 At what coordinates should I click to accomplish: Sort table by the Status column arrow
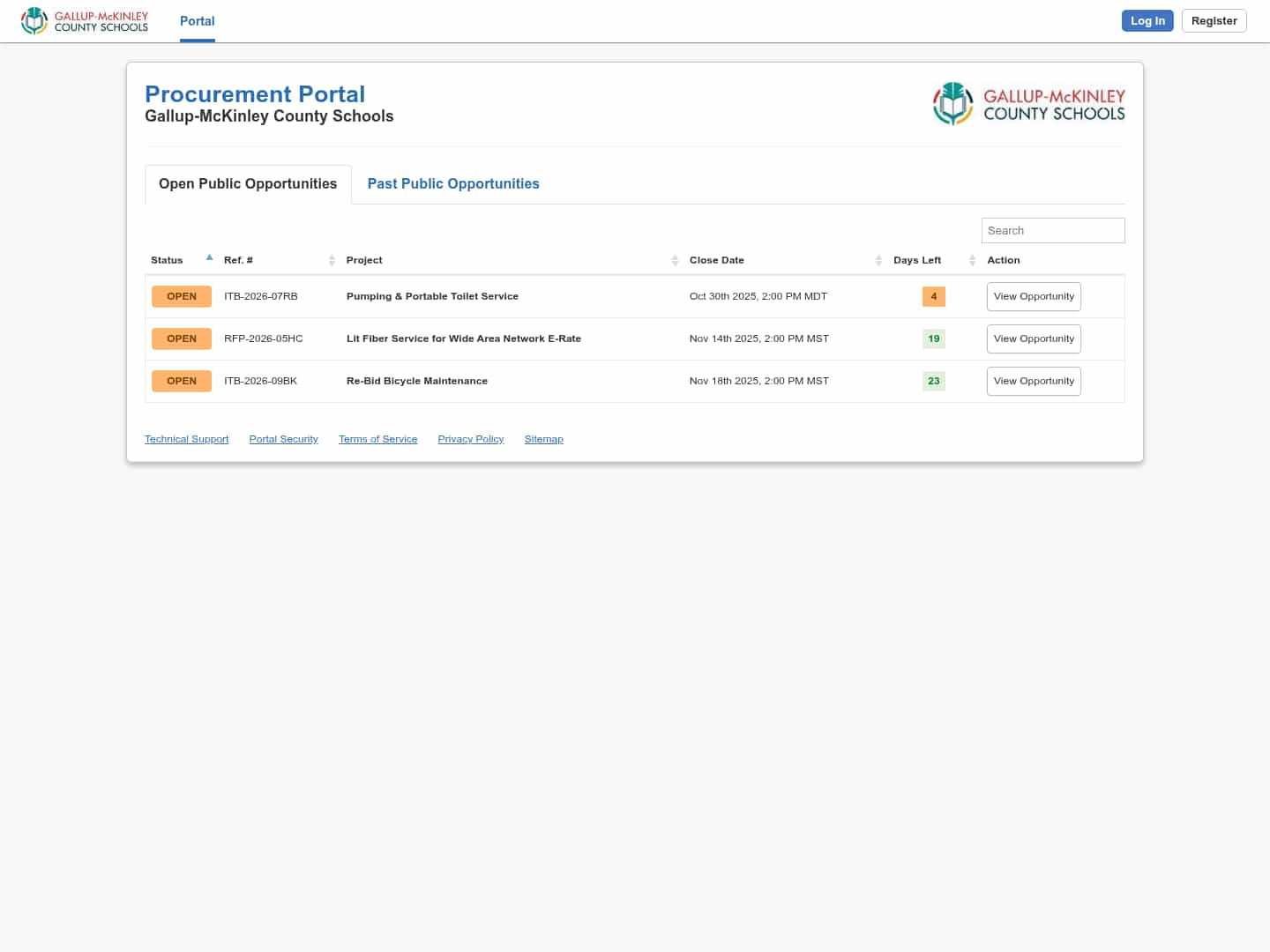[209, 258]
